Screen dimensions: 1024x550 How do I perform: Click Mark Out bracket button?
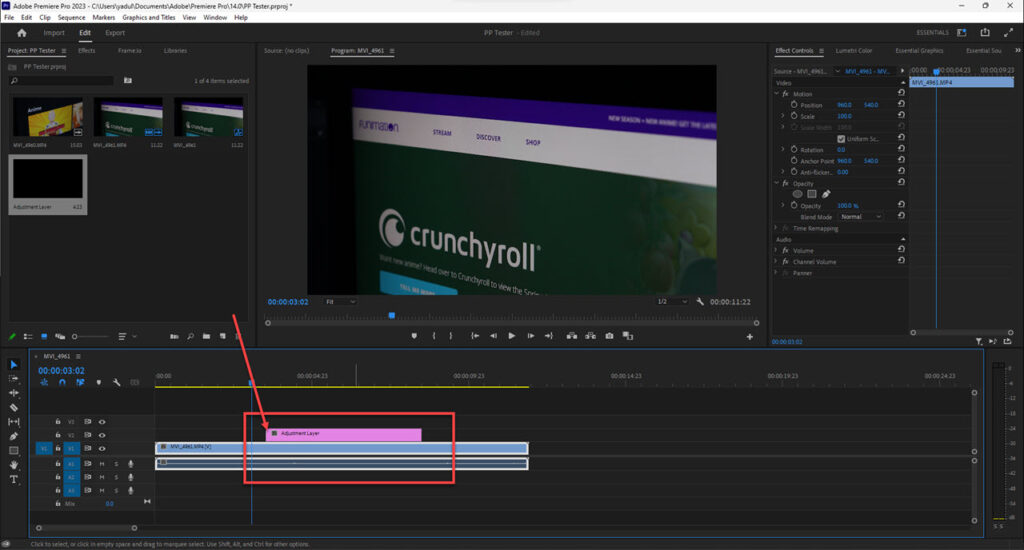(x=451, y=336)
